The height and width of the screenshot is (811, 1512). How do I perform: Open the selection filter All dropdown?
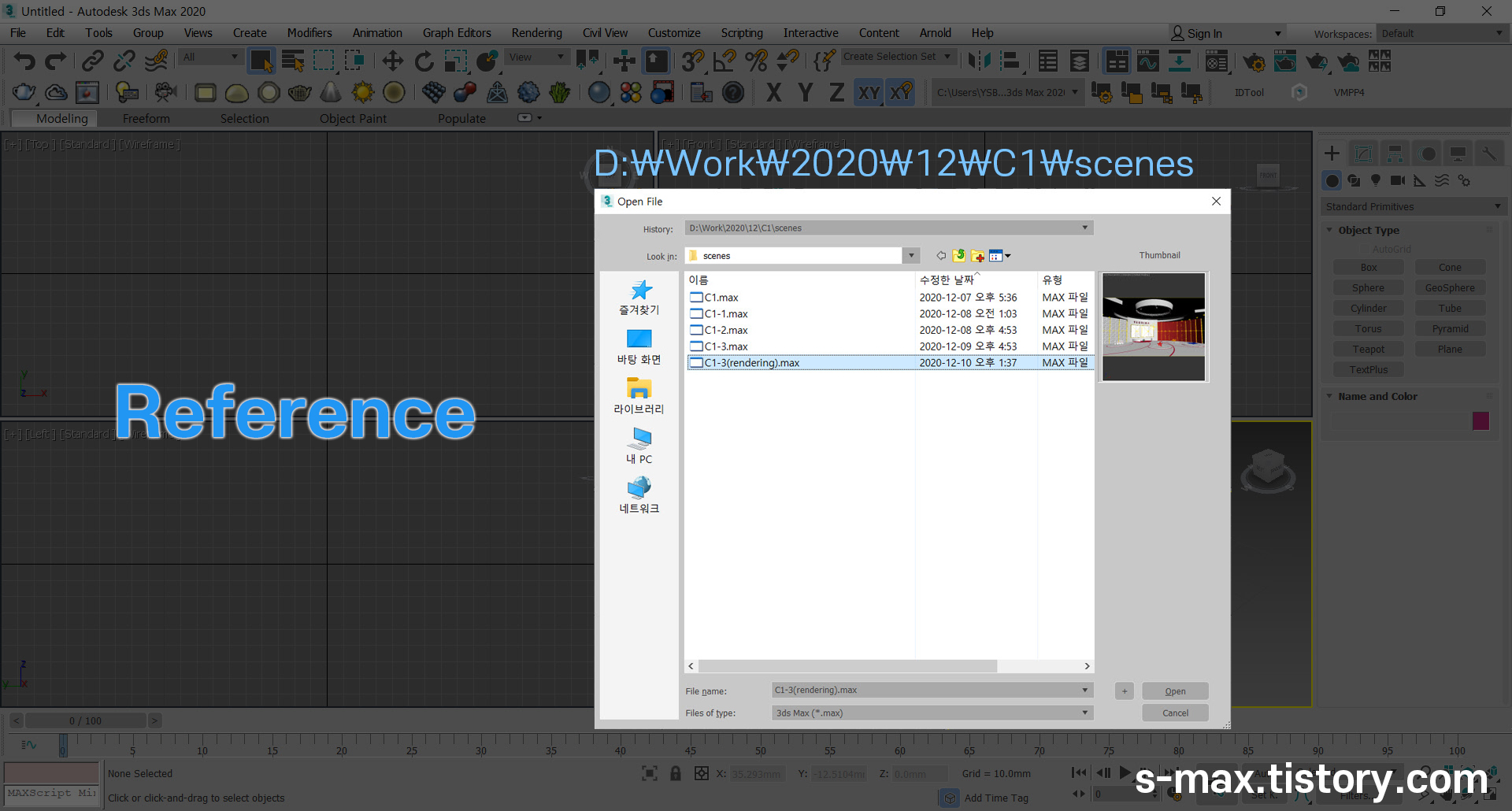tap(209, 57)
